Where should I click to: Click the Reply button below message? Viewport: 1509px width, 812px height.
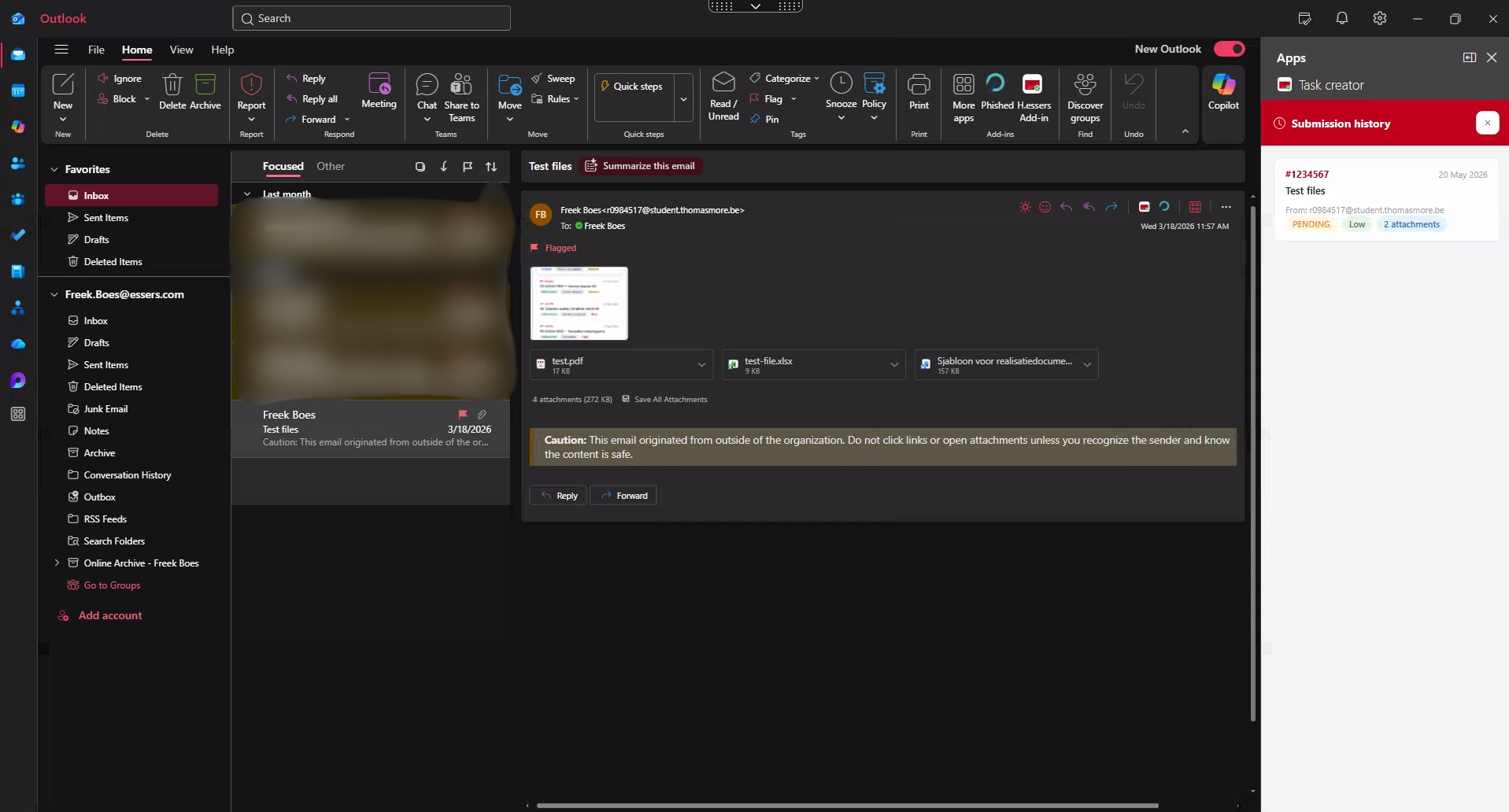tap(558, 495)
